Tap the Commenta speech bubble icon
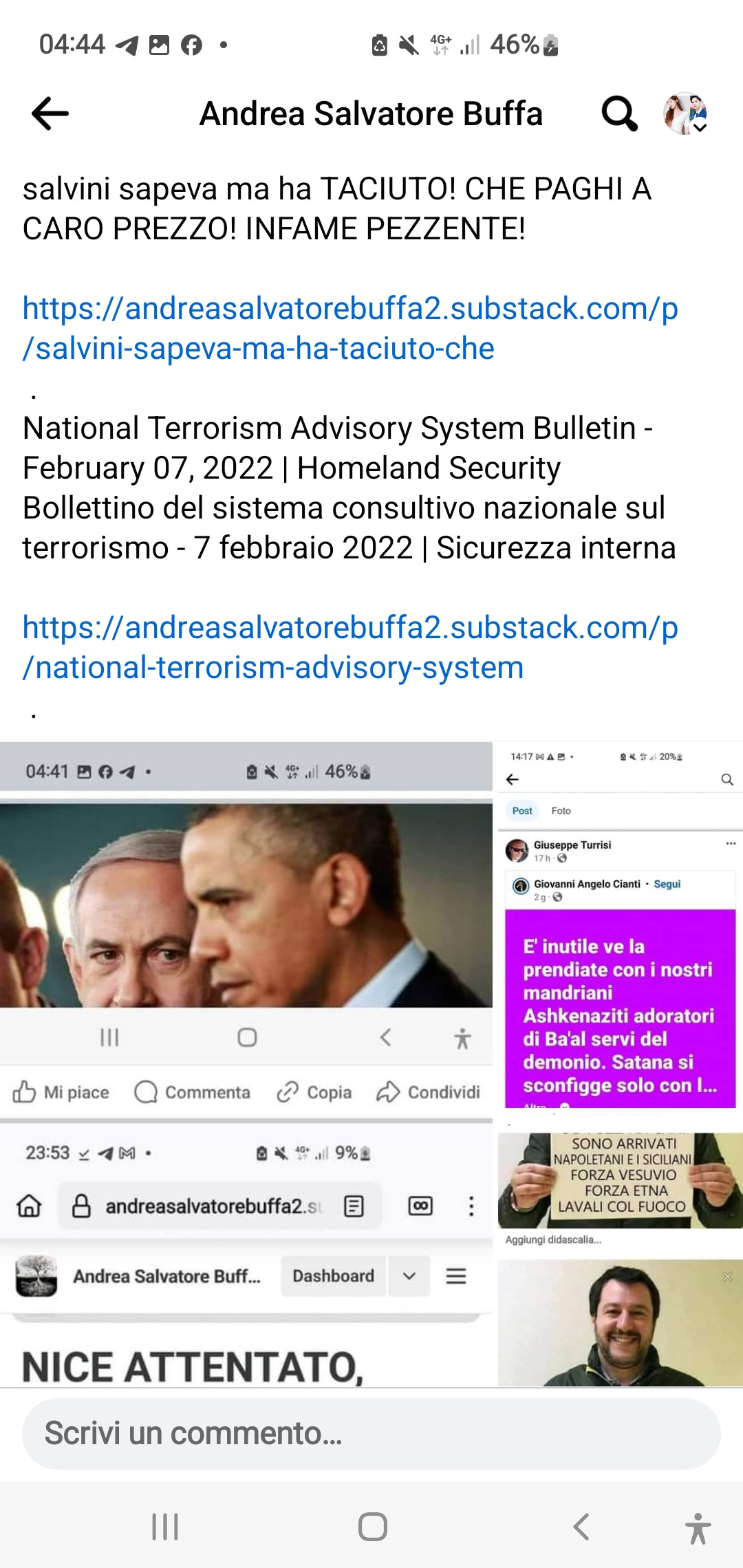The image size is (743, 1568). tap(145, 1091)
